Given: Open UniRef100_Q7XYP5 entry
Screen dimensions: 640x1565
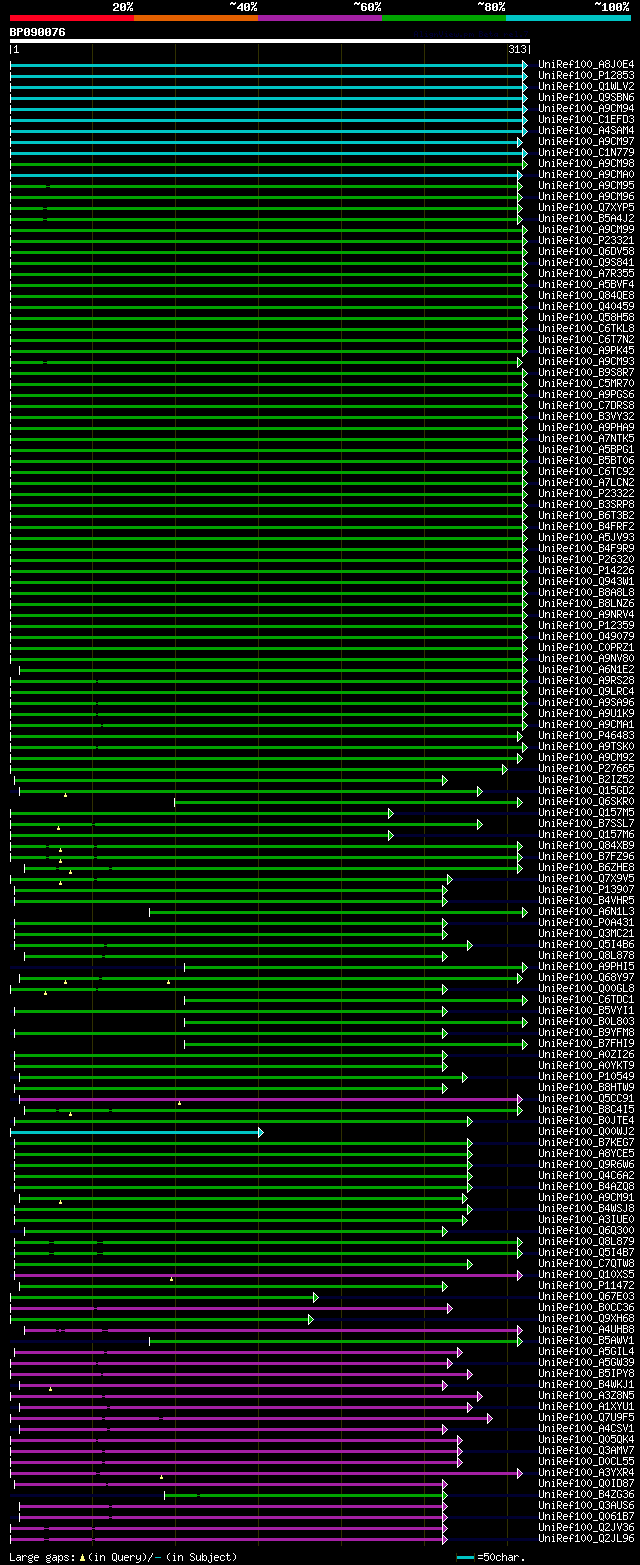Looking at the screenshot, I should (586, 208).
